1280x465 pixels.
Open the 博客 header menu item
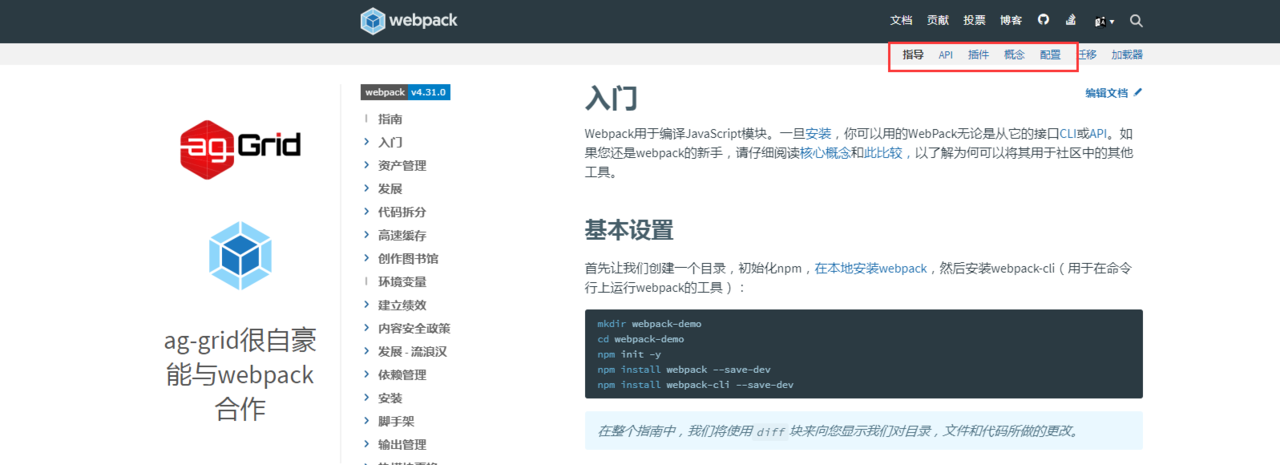(x=1011, y=21)
